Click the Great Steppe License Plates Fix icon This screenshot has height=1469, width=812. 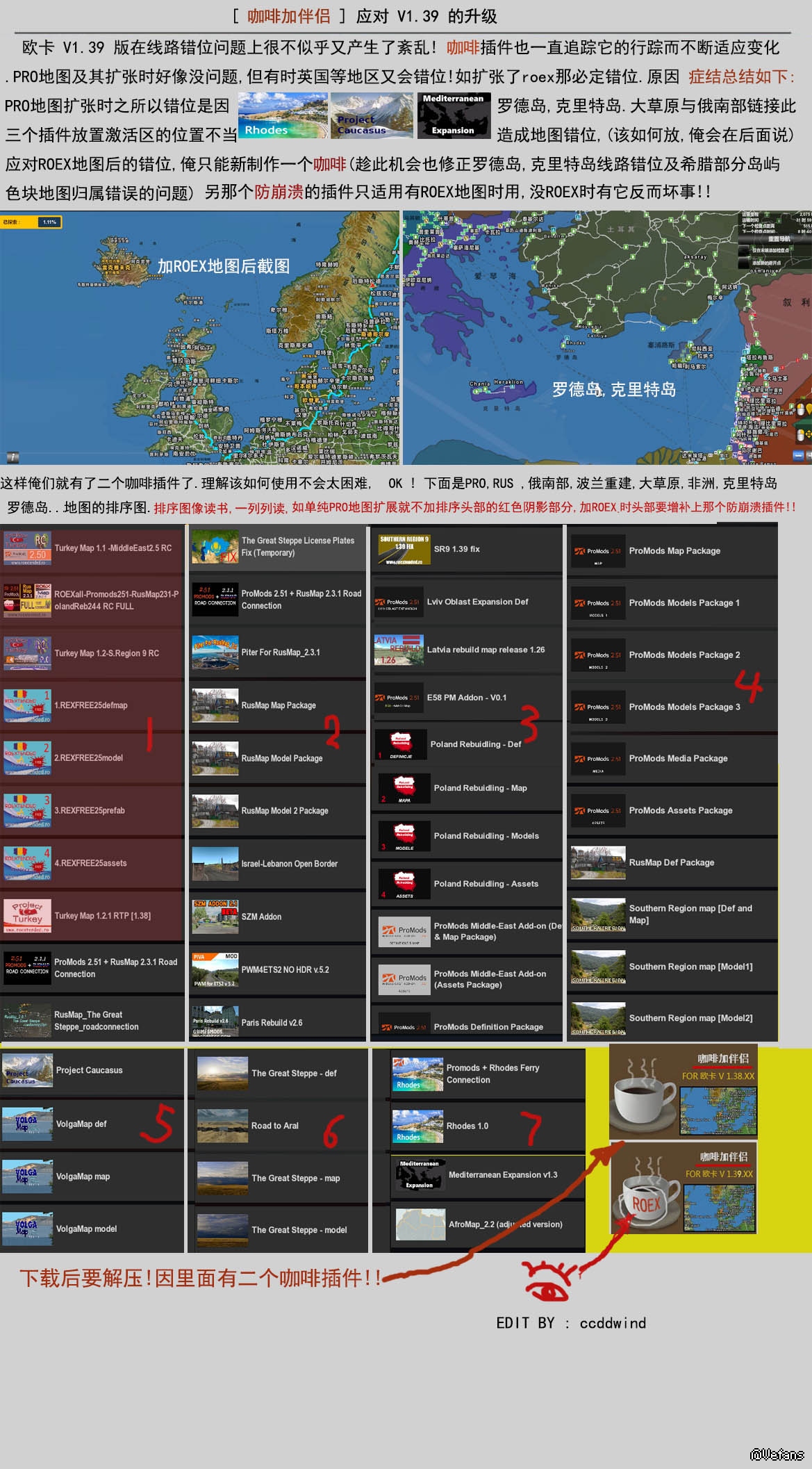point(215,547)
